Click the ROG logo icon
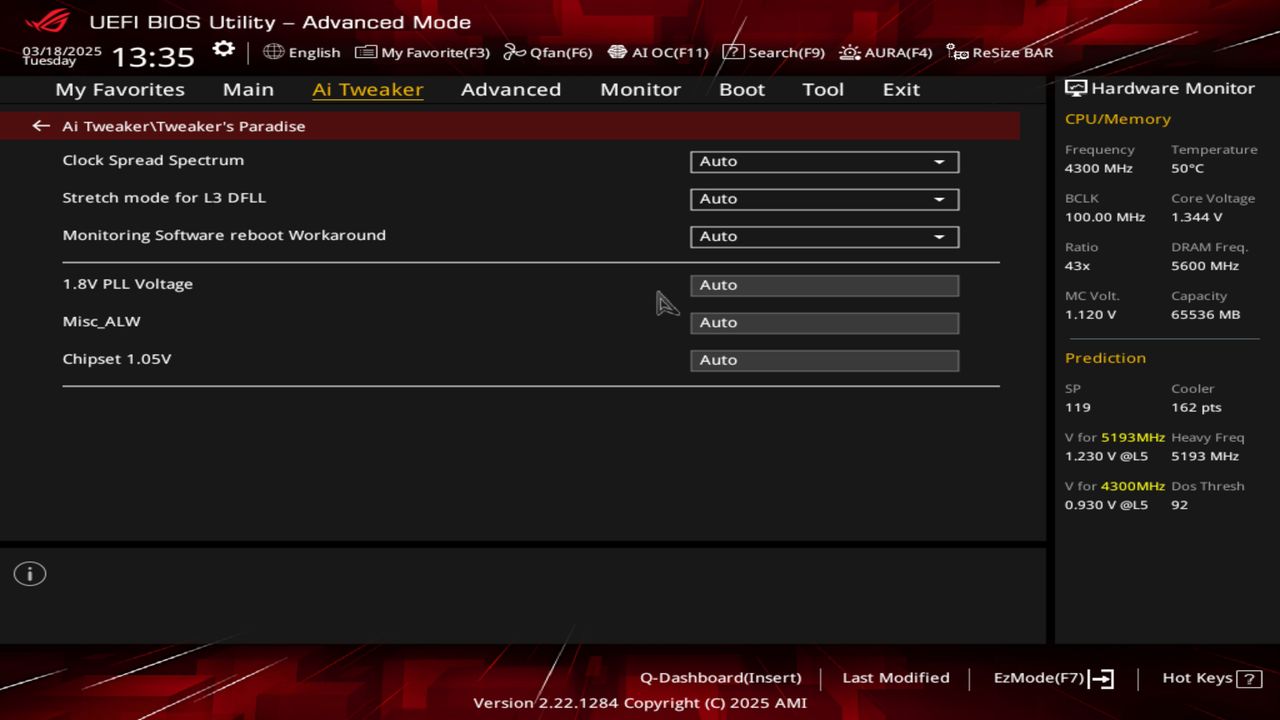This screenshot has width=1280, height=720. click(x=46, y=21)
